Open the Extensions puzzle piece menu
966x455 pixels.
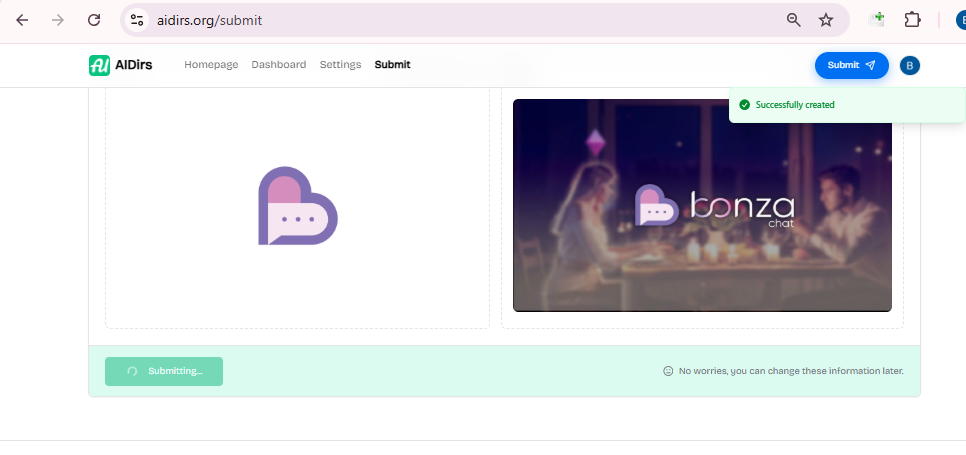[912, 20]
